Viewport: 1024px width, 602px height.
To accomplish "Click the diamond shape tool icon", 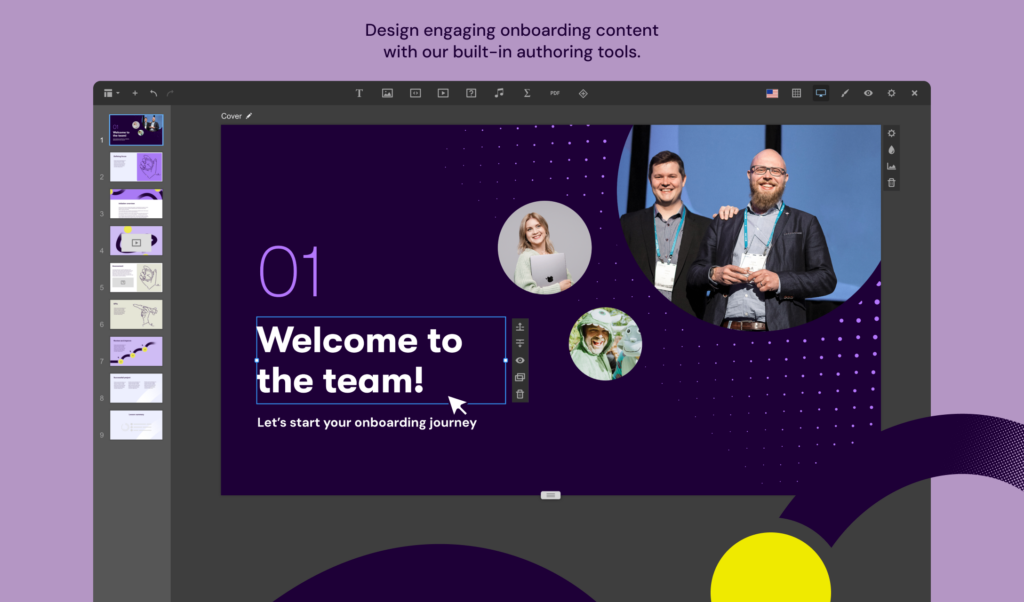I will click(x=583, y=93).
